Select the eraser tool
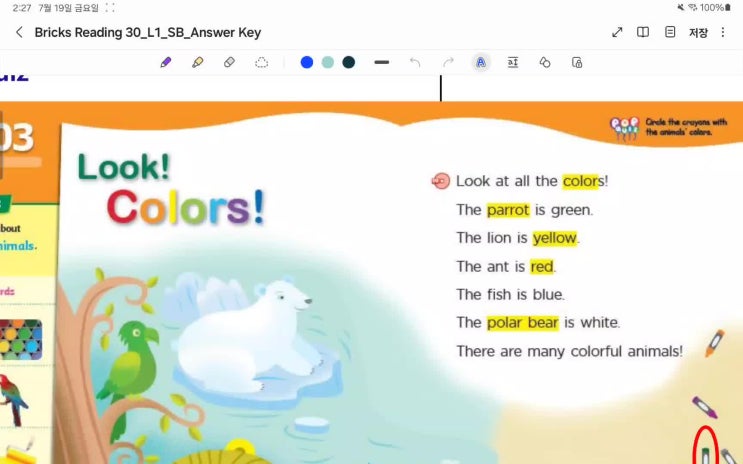 (x=229, y=62)
